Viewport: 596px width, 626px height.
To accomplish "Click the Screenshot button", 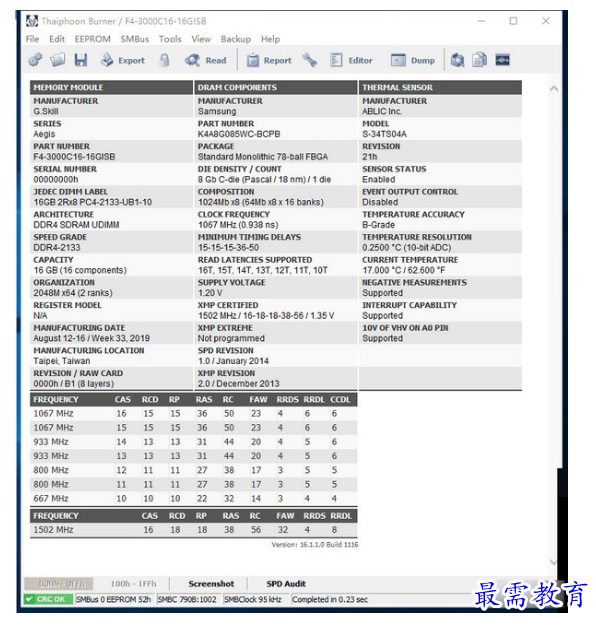I will pos(211,584).
